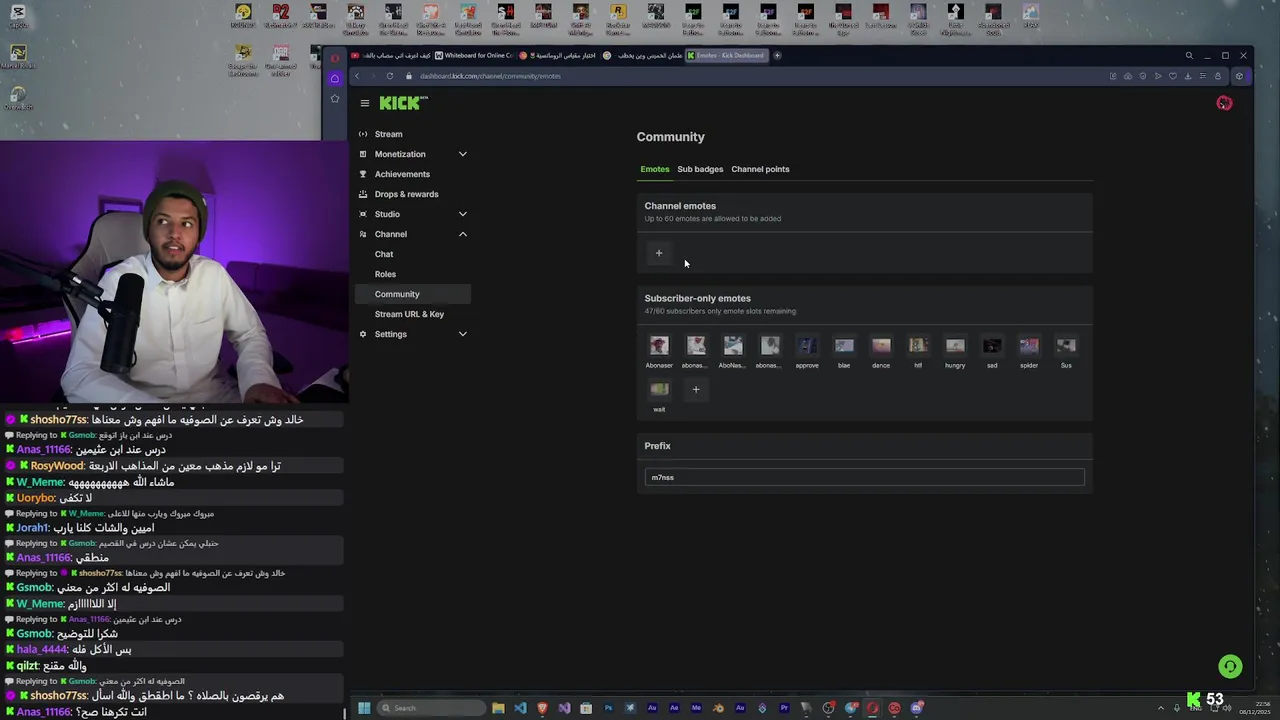The height and width of the screenshot is (720, 1280).
Task: Add a new channel emote
Action: click(659, 253)
